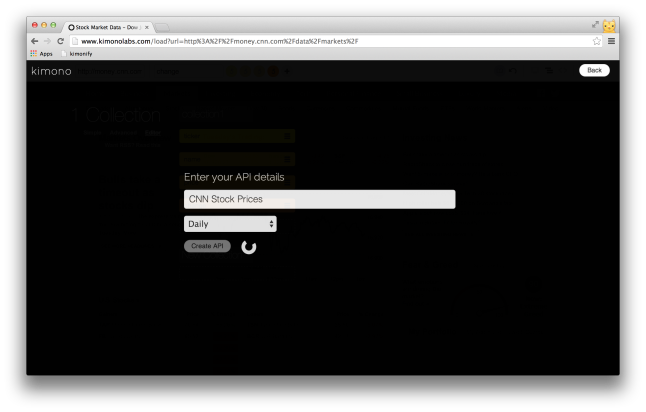646x412 pixels.
Task: Click the loading spinner beside Create API
Action: [249, 247]
